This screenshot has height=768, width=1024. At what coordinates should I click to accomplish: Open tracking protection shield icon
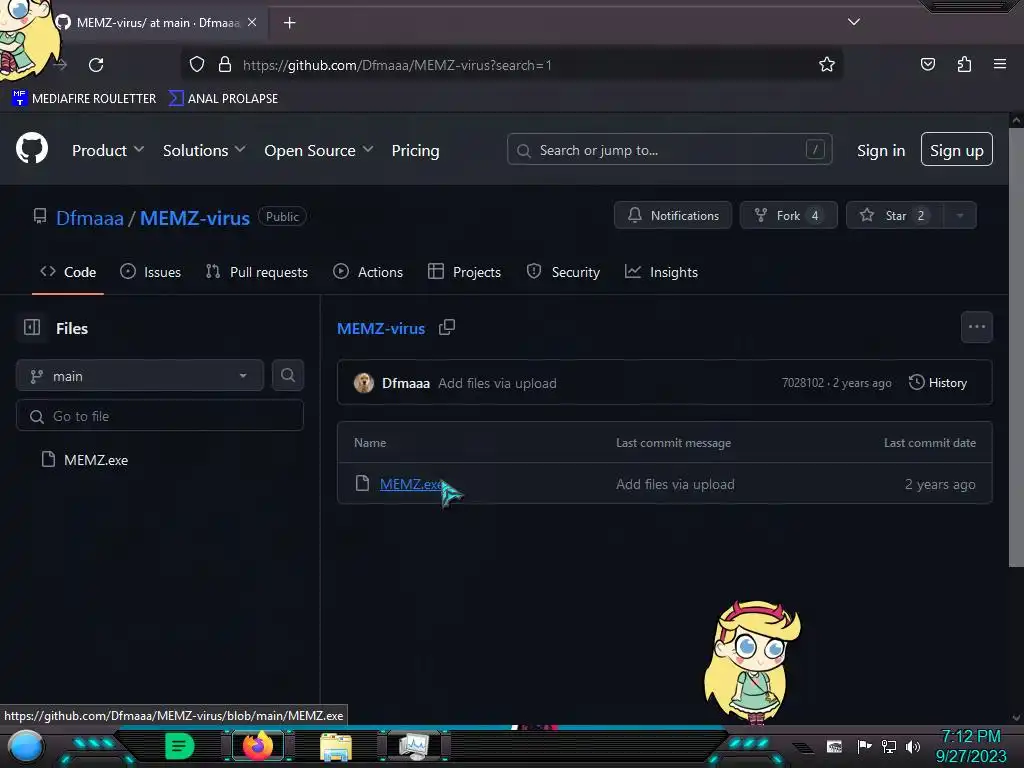(x=197, y=65)
